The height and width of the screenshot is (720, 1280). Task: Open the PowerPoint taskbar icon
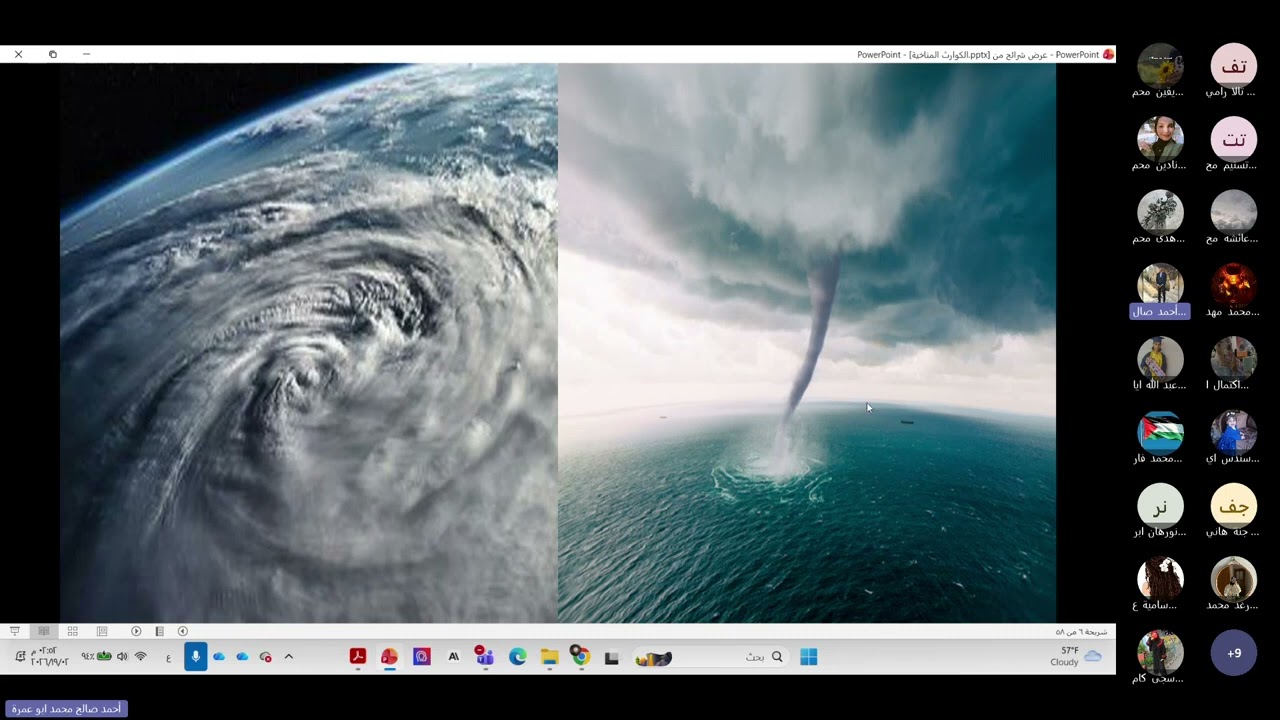click(x=389, y=657)
